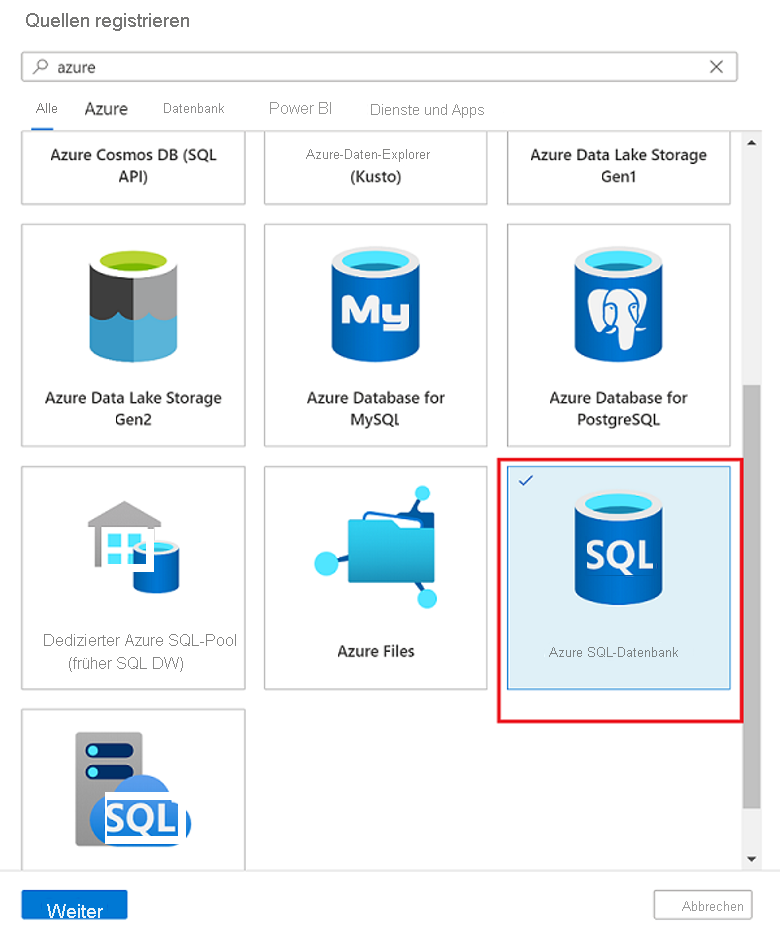
Task: Clear the azure search text
Action: click(717, 66)
